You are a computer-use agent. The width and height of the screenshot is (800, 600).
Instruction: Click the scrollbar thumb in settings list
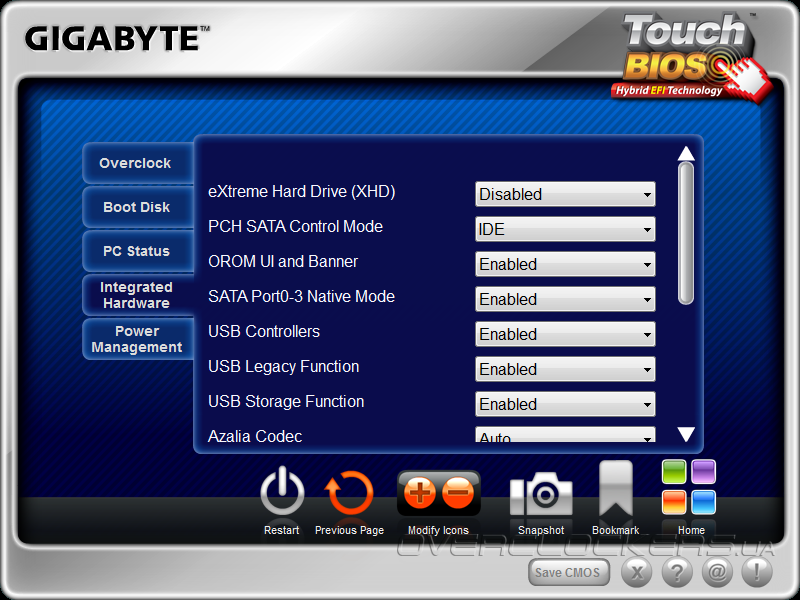(x=686, y=233)
